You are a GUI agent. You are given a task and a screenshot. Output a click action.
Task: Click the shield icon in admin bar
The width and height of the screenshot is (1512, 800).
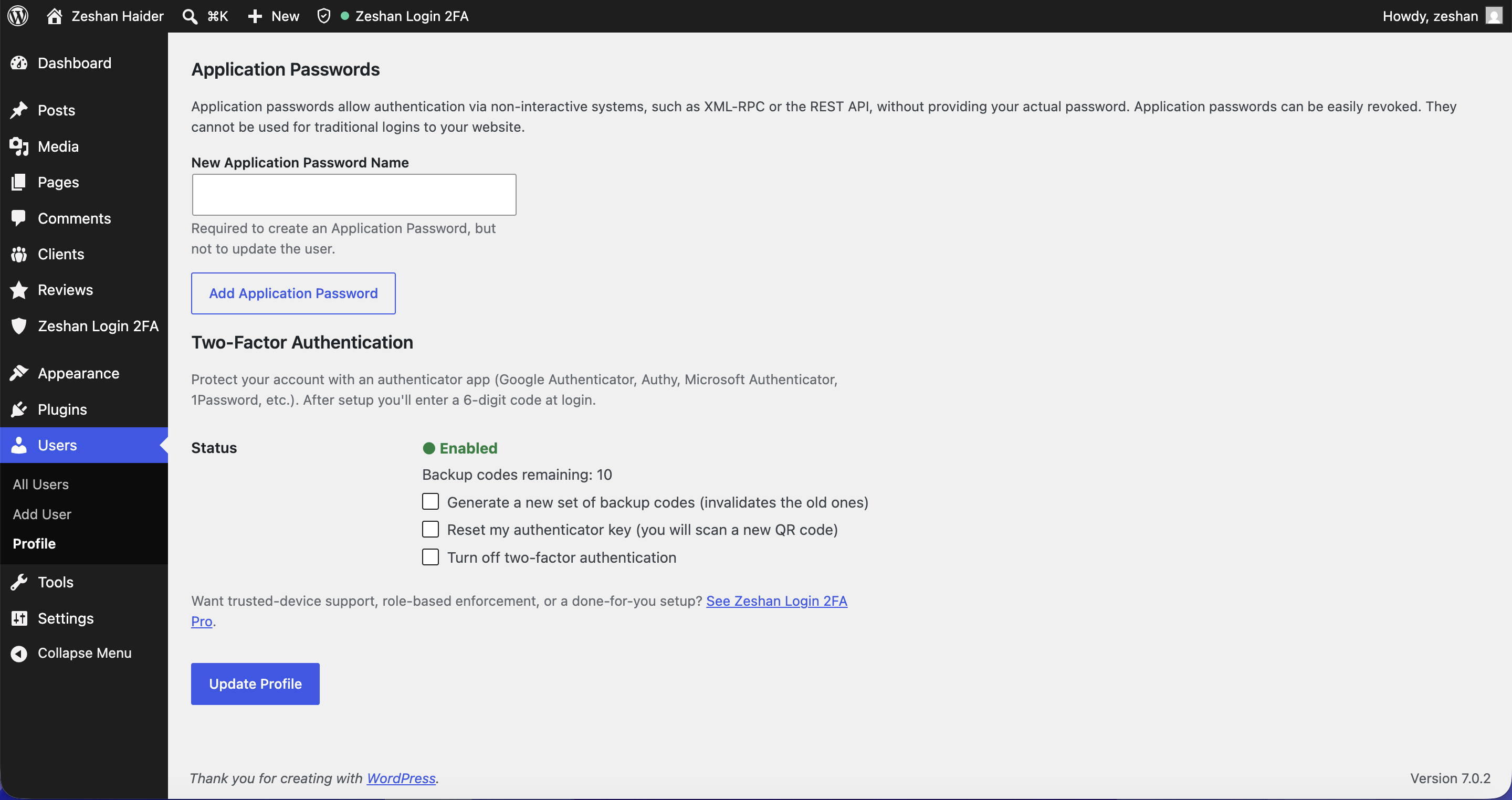[x=324, y=16]
